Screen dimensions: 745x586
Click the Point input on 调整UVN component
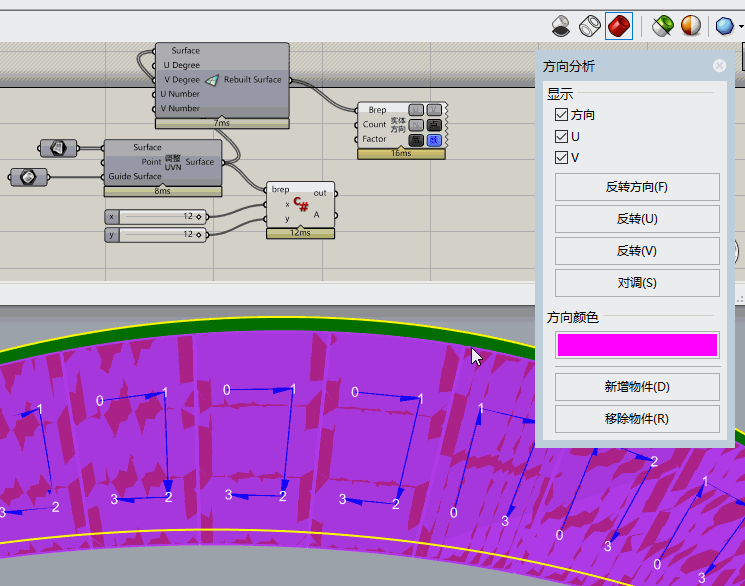[151, 162]
